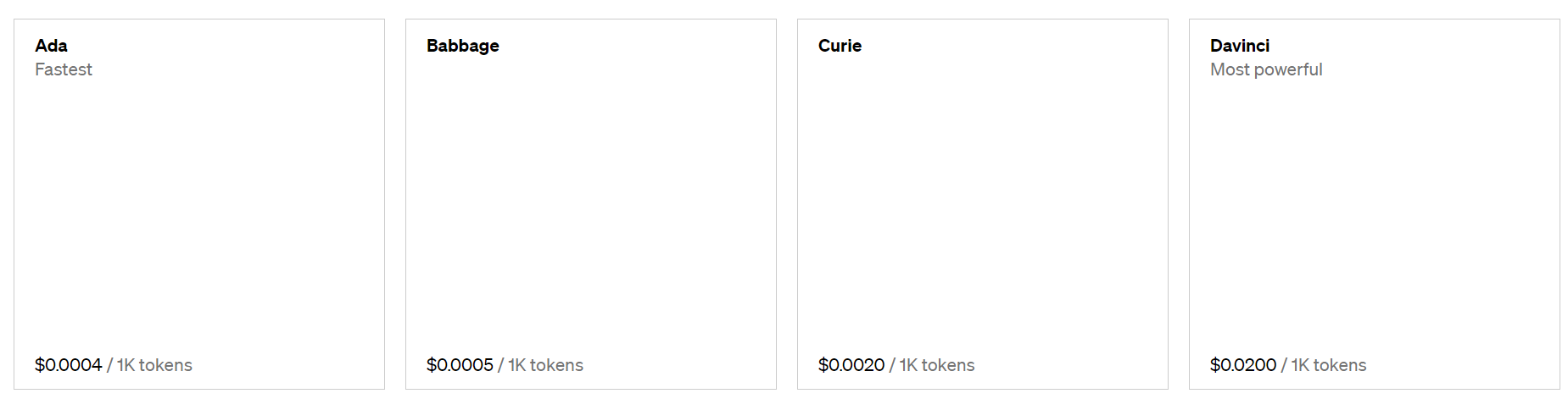Click '/ 1K tokens' text in Curie card
The height and width of the screenshot is (399, 1568).
(933, 365)
